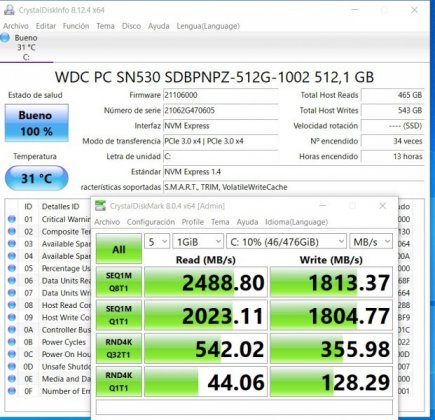Open the test count dropdown showing 5
Image resolution: width=435 pixels, height=420 pixels.
point(157,242)
